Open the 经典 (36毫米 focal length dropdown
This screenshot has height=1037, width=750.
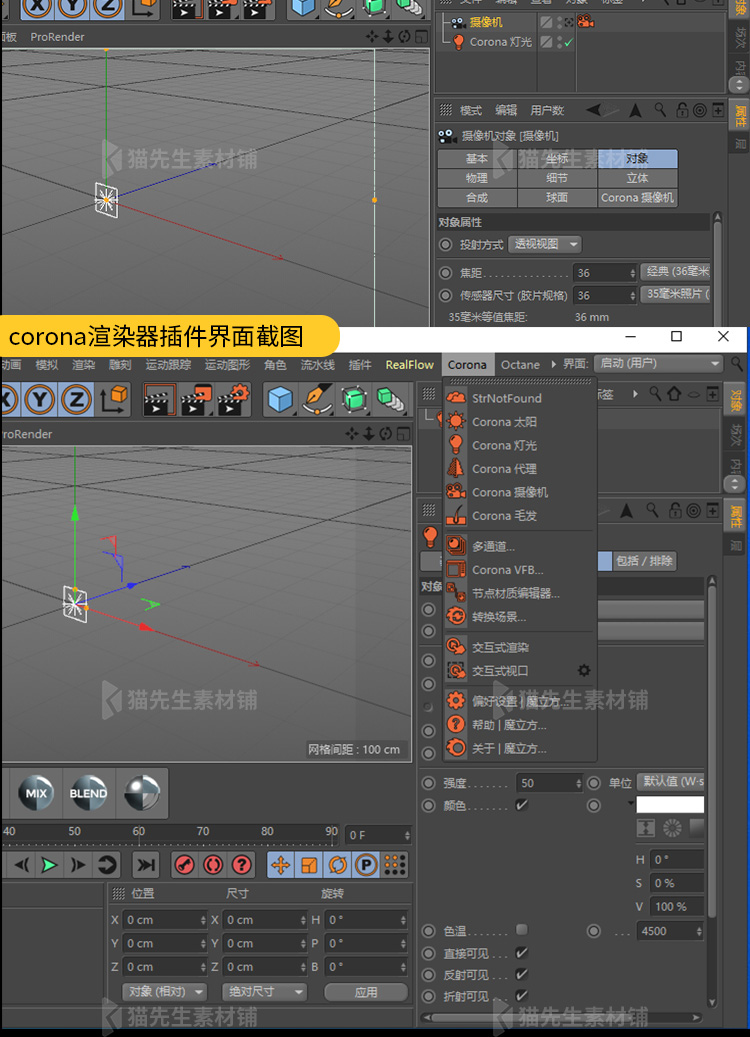(x=675, y=272)
